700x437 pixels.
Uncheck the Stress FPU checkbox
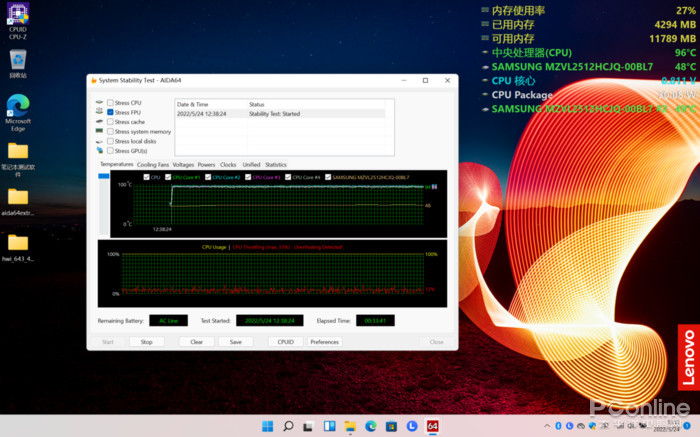pos(110,112)
